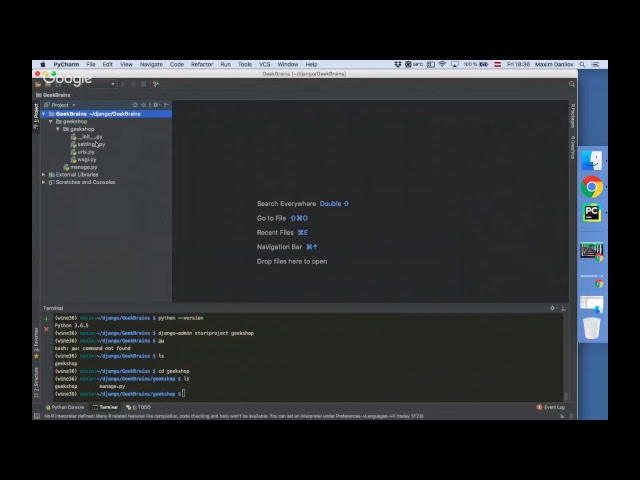Hide the Terminal panel
Image resolution: width=640 pixels, height=480 pixels.
coord(564,308)
